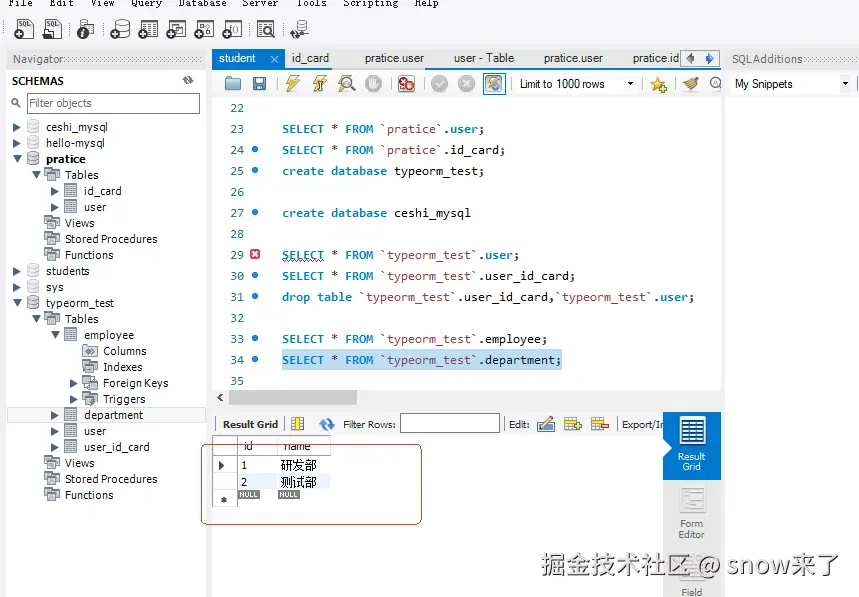Click the error marker on line 29
This screenshot has height=597, width=859.
coord(255,254)
